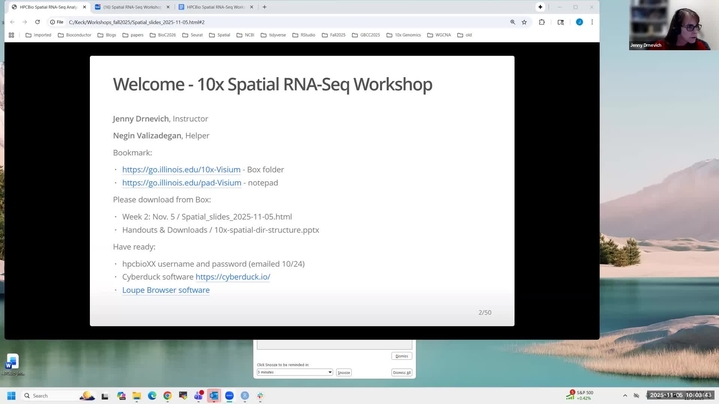Follow the go.illinois.edu/10x-Visium link

point(181,170)
